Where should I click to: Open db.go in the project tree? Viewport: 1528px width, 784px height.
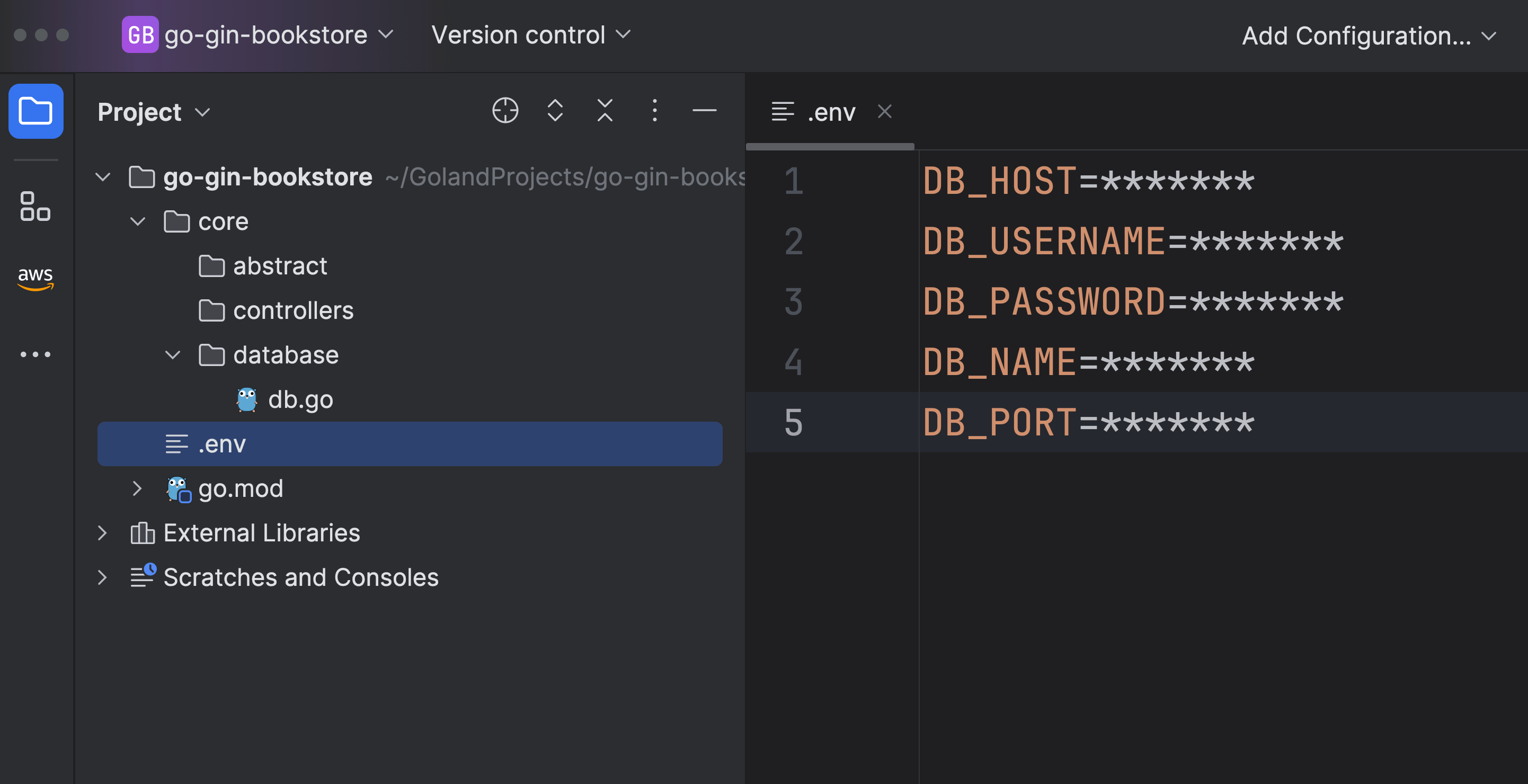click(x=300, y=400)
